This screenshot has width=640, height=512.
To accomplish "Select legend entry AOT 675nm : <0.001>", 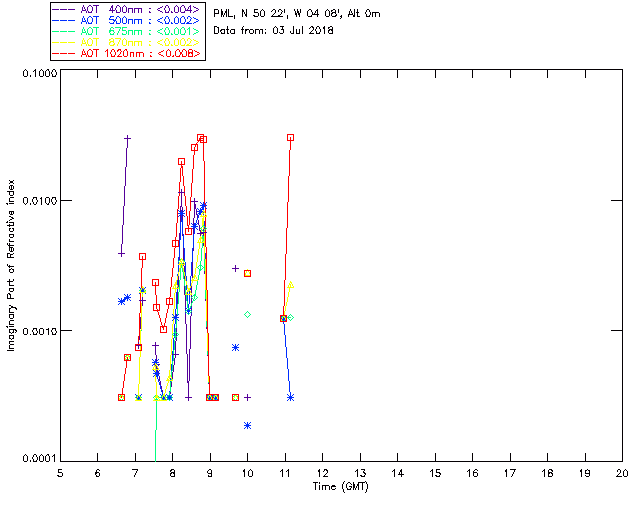I will pos(140,31).
